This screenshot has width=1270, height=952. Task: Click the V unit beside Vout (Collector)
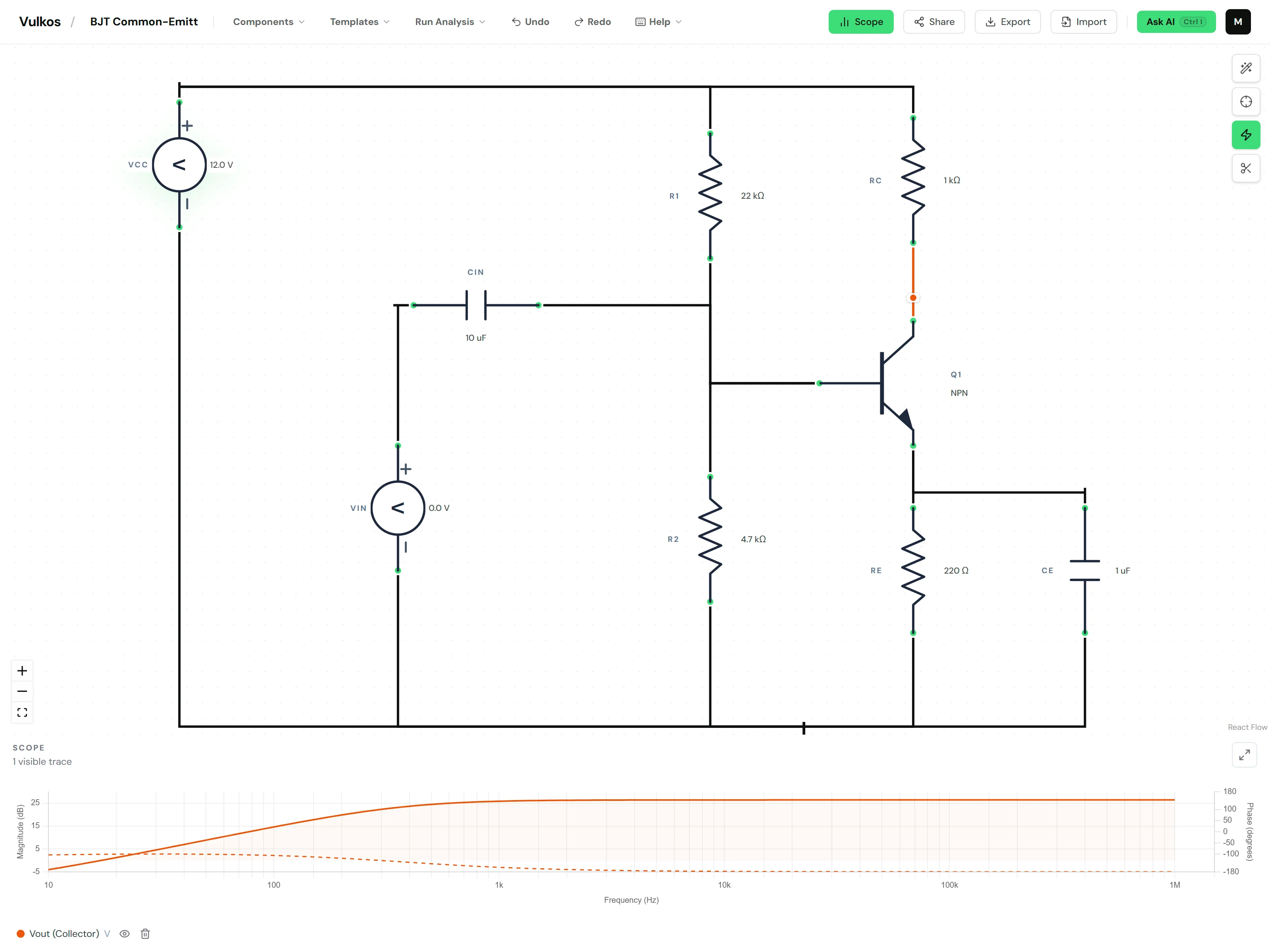[x=107, y=934]
